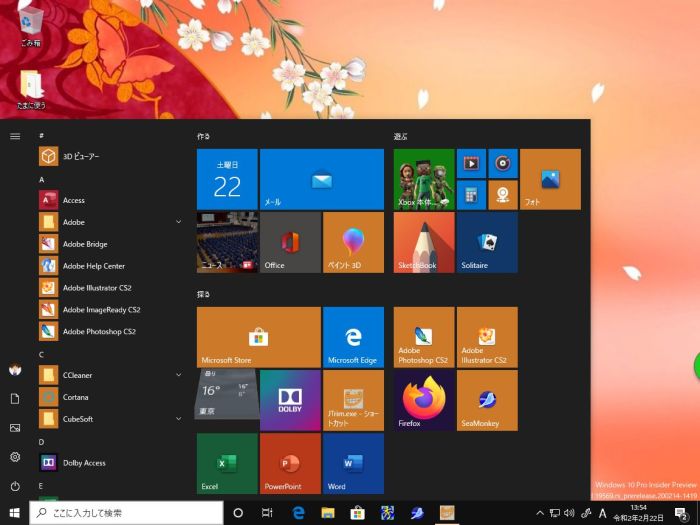Launch the Word tile

click(353, 463)
